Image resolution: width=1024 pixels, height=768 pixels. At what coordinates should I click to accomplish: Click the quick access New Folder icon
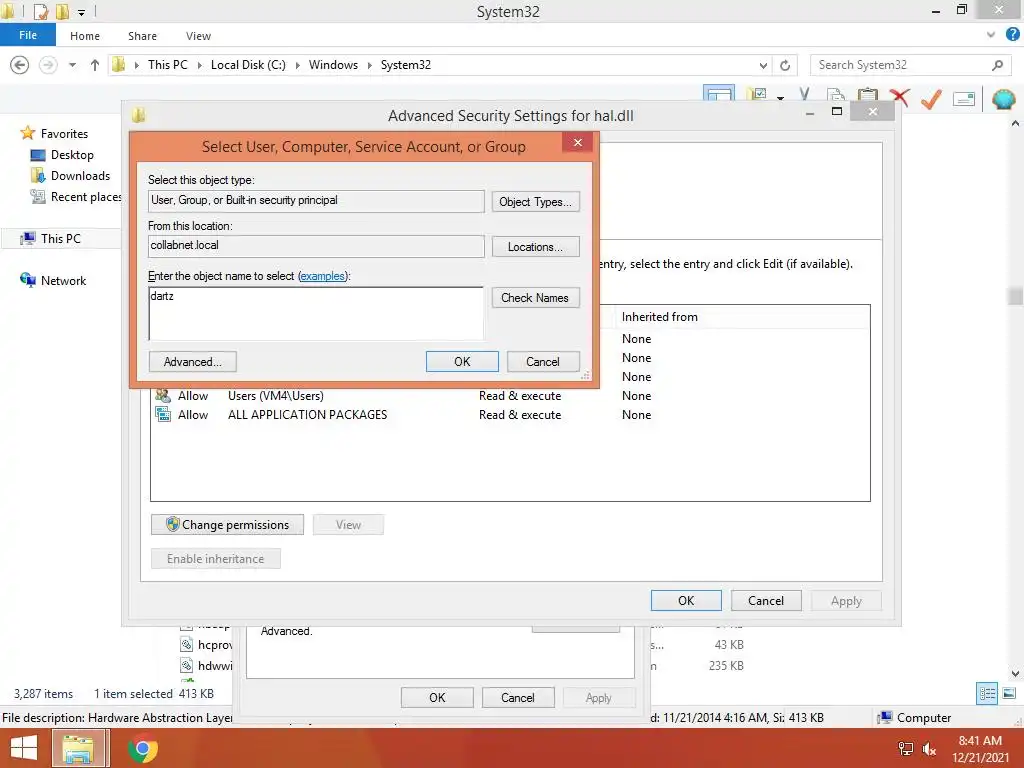(62, 11)
